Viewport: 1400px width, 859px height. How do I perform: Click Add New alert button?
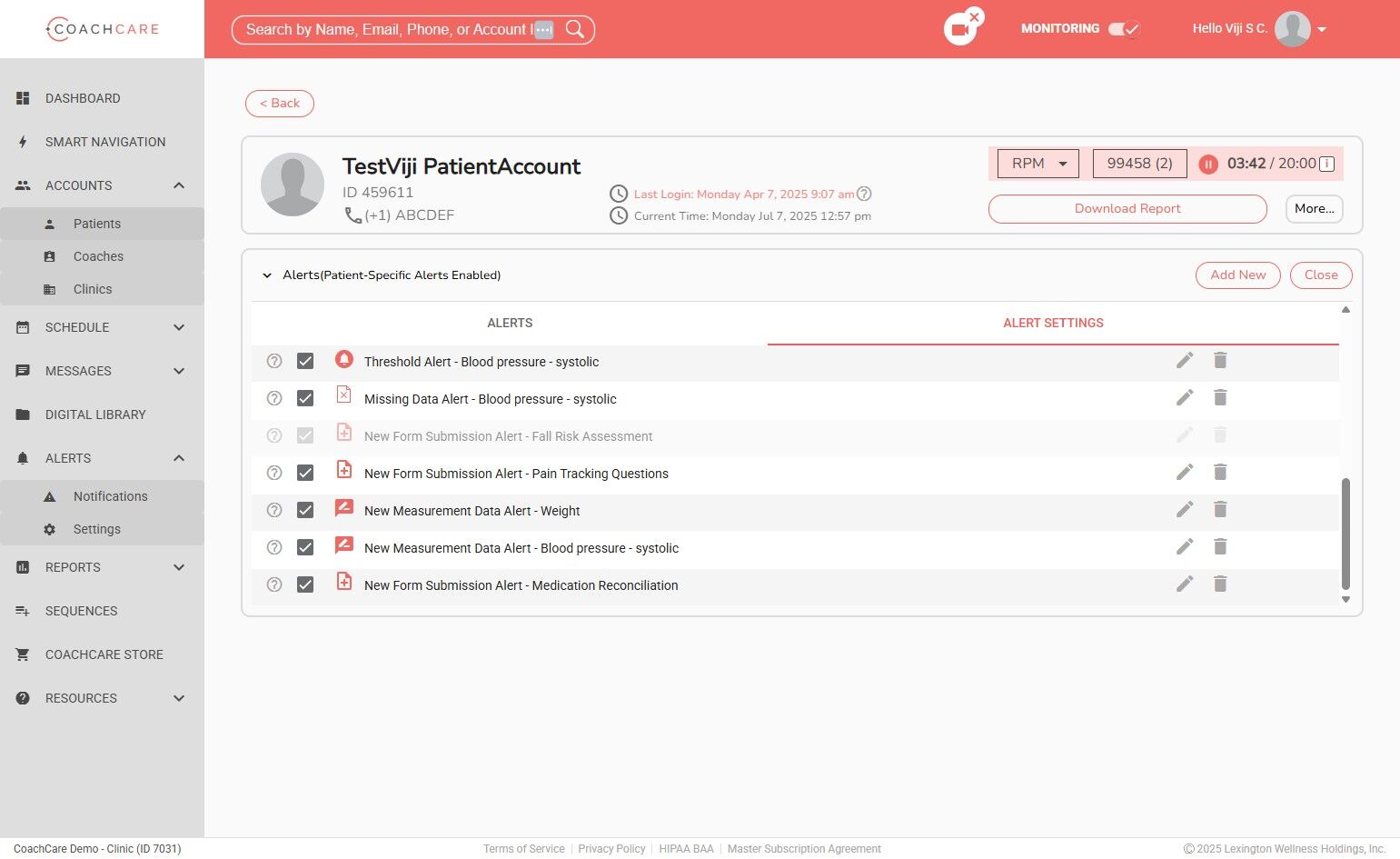point(1237,275)
